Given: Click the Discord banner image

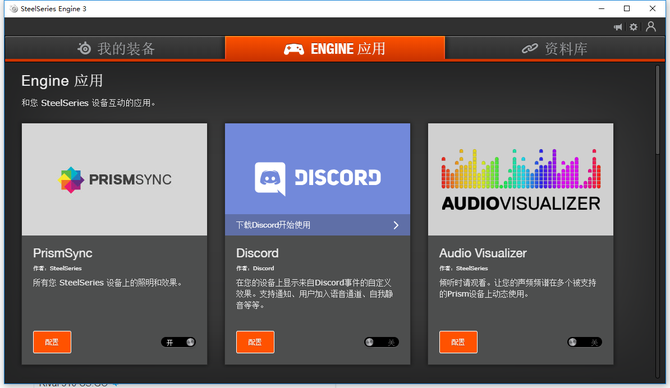Looking at the screenshot, I should [x=317, y=169].
